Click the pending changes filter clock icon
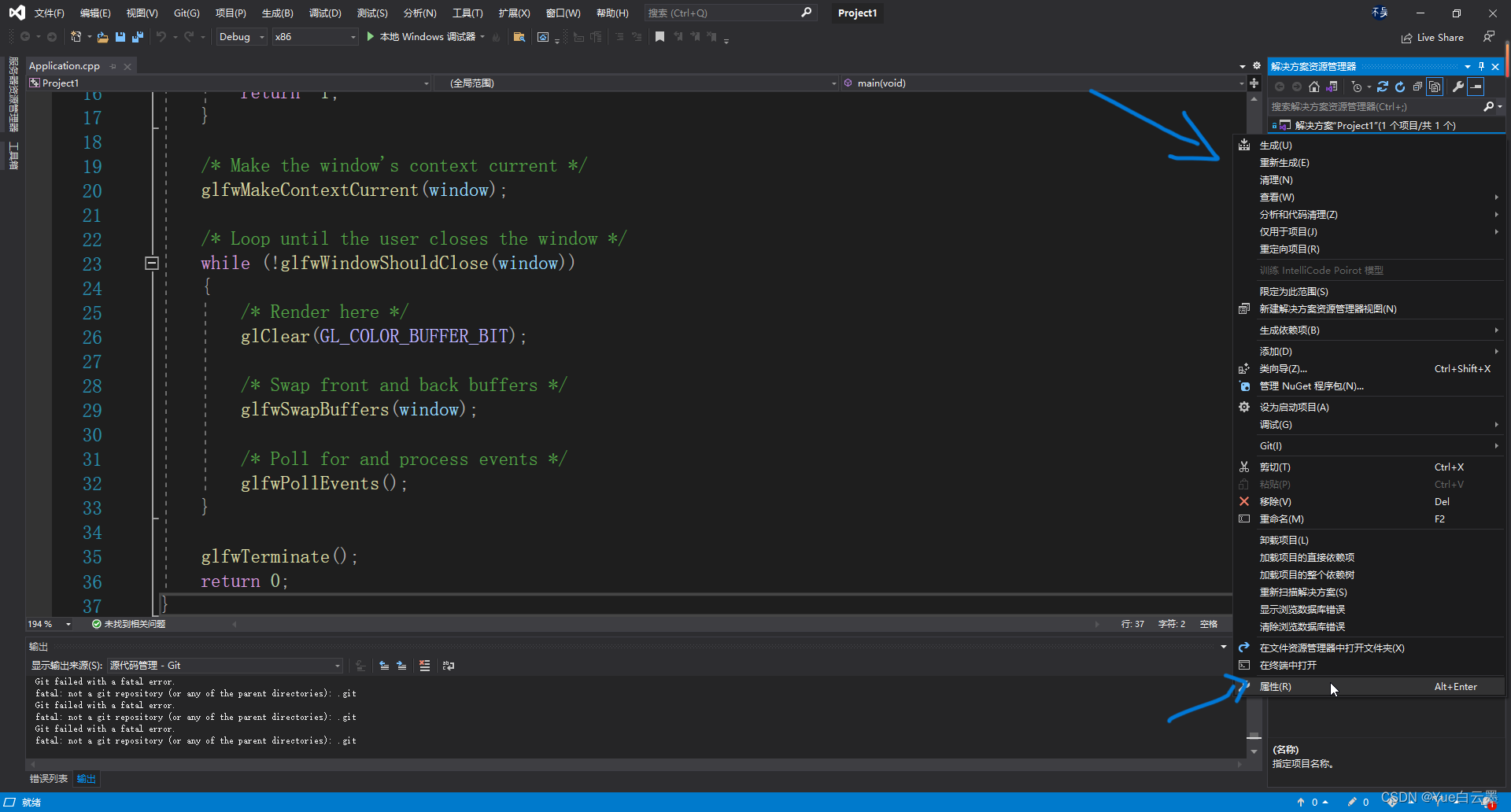Image resolution: width=1511 pixels, height=812 pixels. [x=1357, y=87]
